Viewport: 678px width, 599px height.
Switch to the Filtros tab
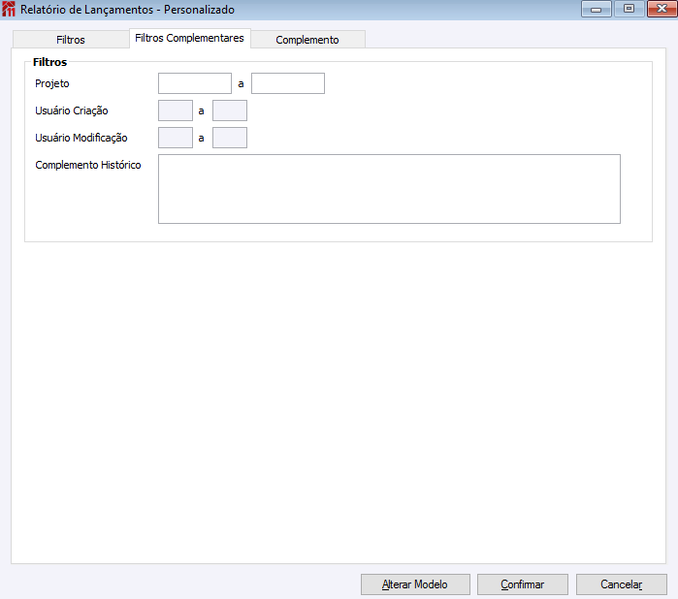click(71, 39)
